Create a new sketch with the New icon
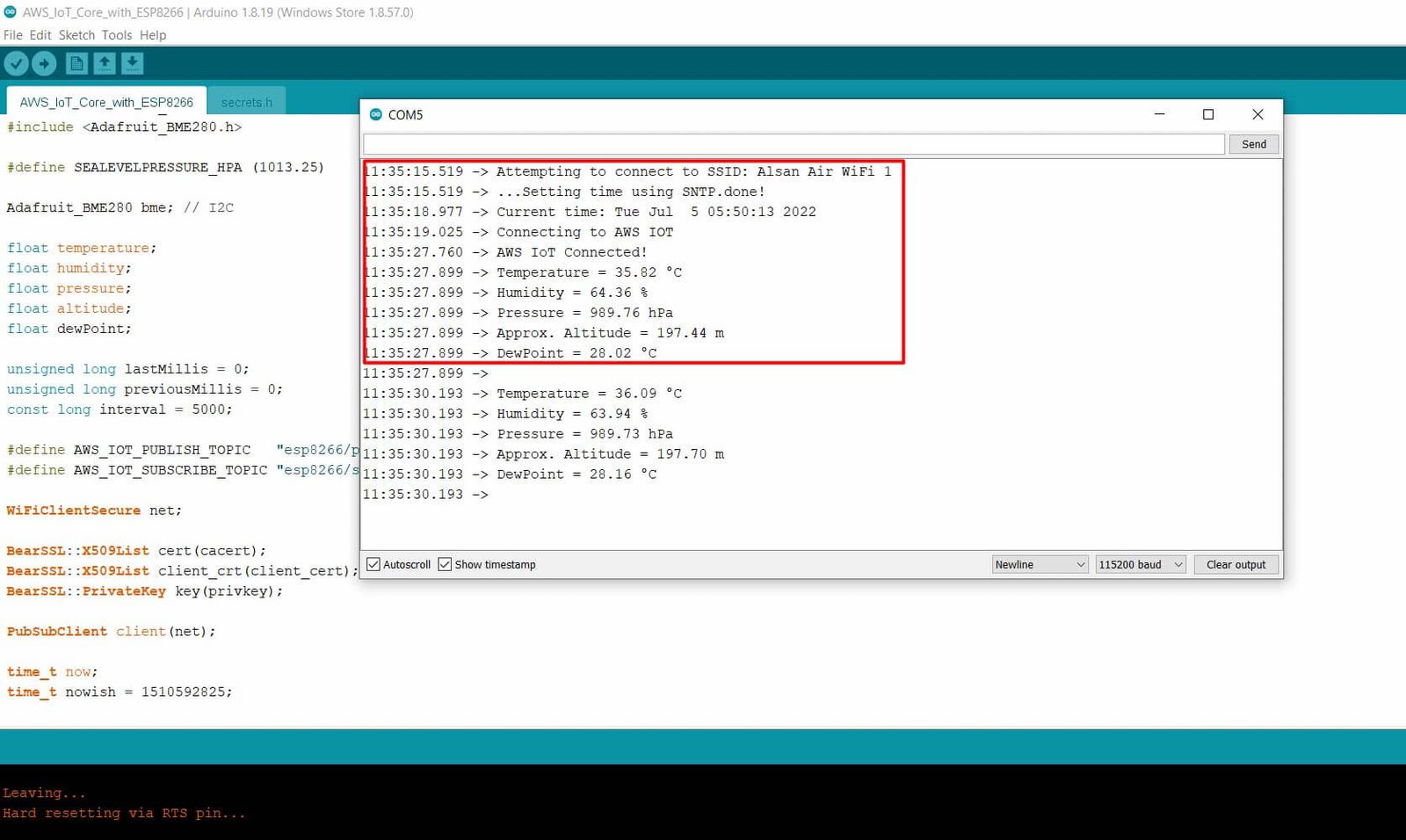 76,62
